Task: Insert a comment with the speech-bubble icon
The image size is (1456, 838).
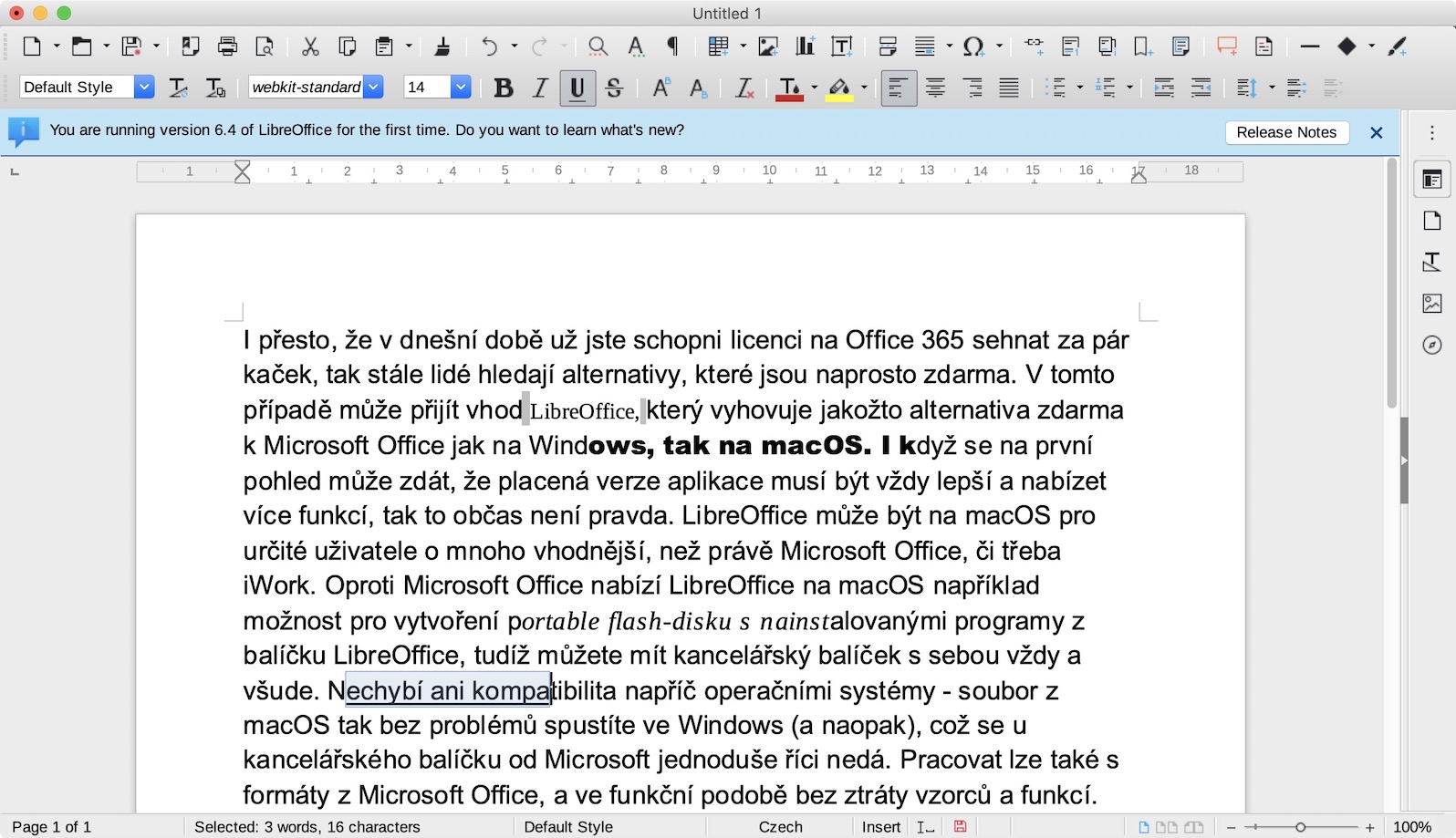Action: (1227, 47)
